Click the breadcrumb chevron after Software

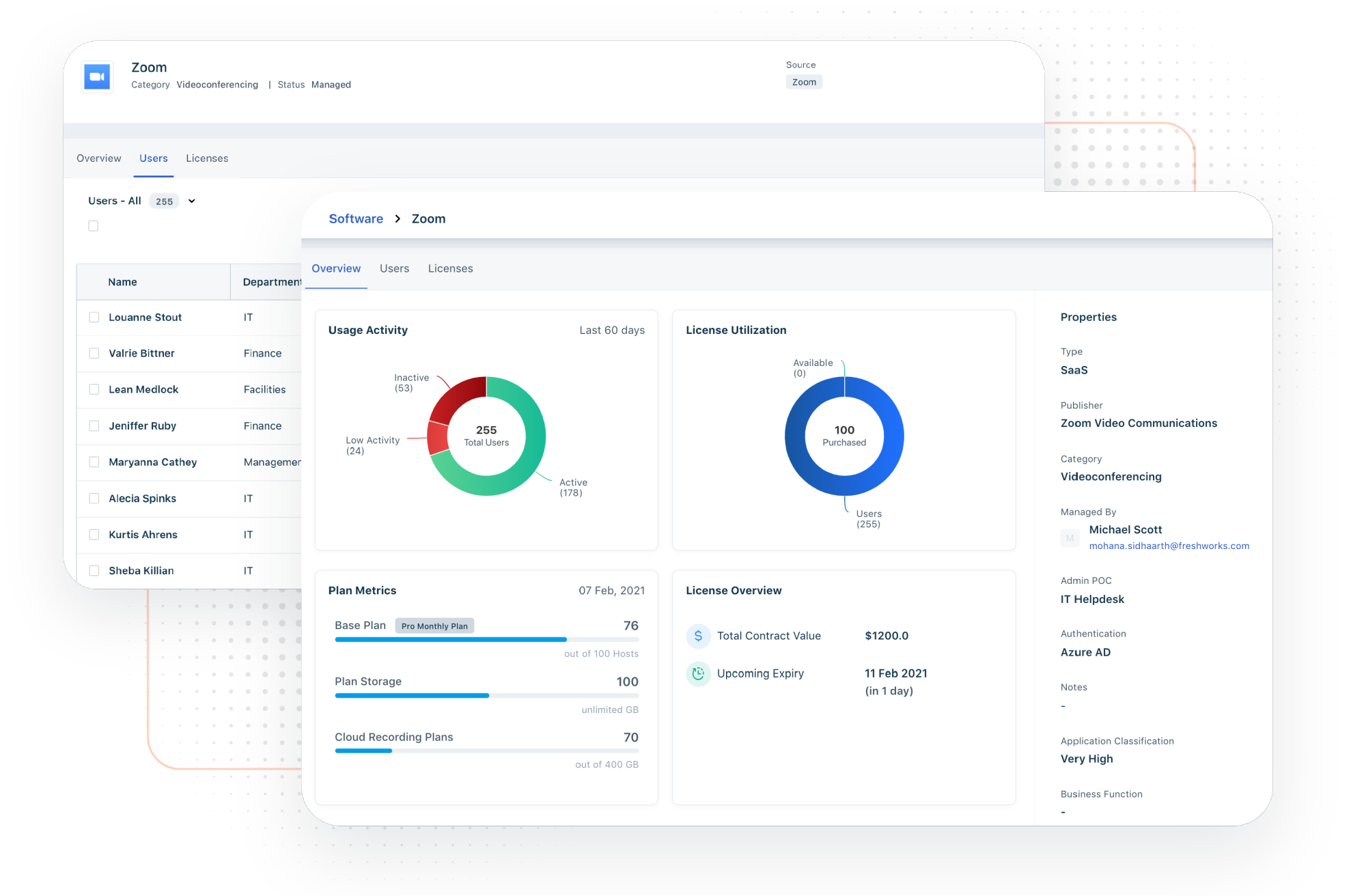point(398,219)
